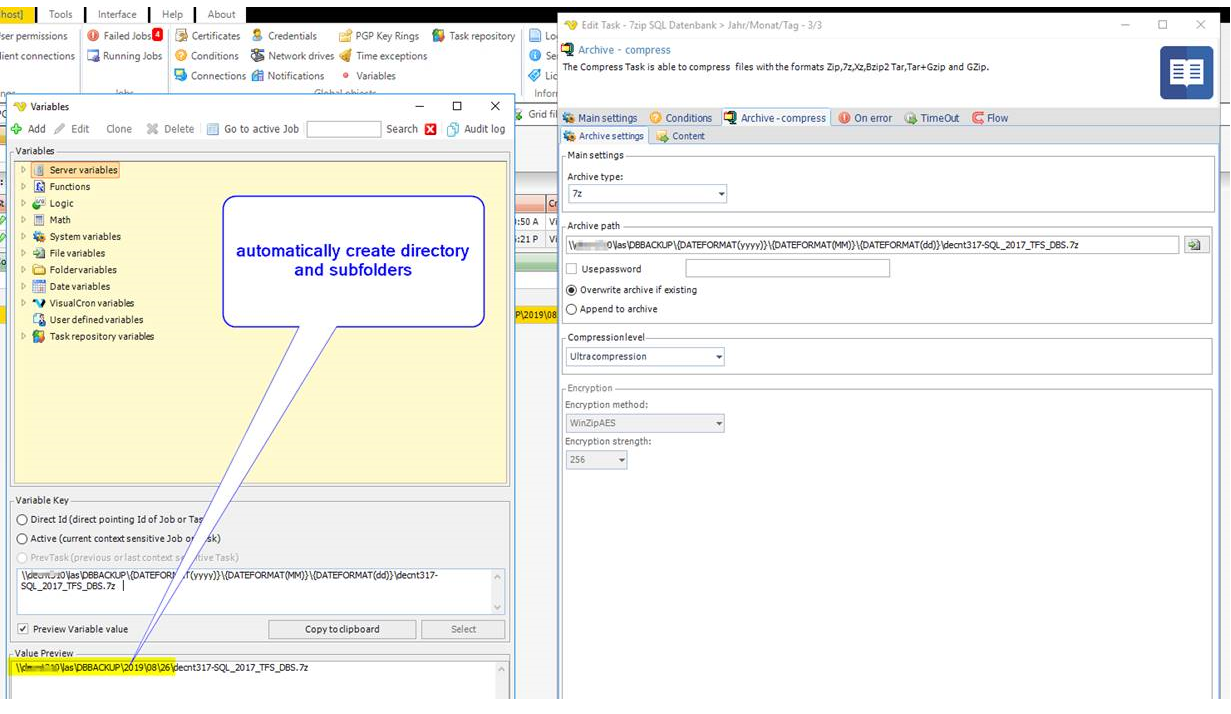Viewport: 1231px width, 714px height.
Task: Switch to the On error tab
Action: [x=865, y=118]
